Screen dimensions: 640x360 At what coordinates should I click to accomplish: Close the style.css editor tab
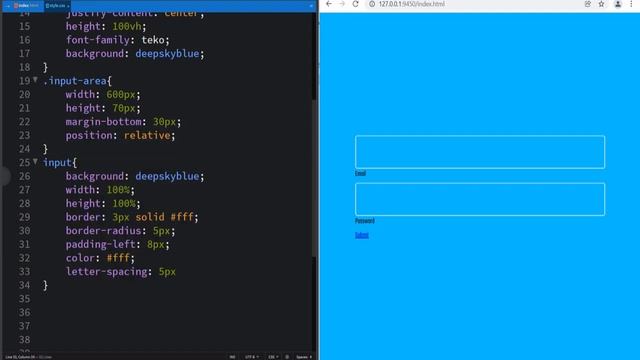[68, 6]
